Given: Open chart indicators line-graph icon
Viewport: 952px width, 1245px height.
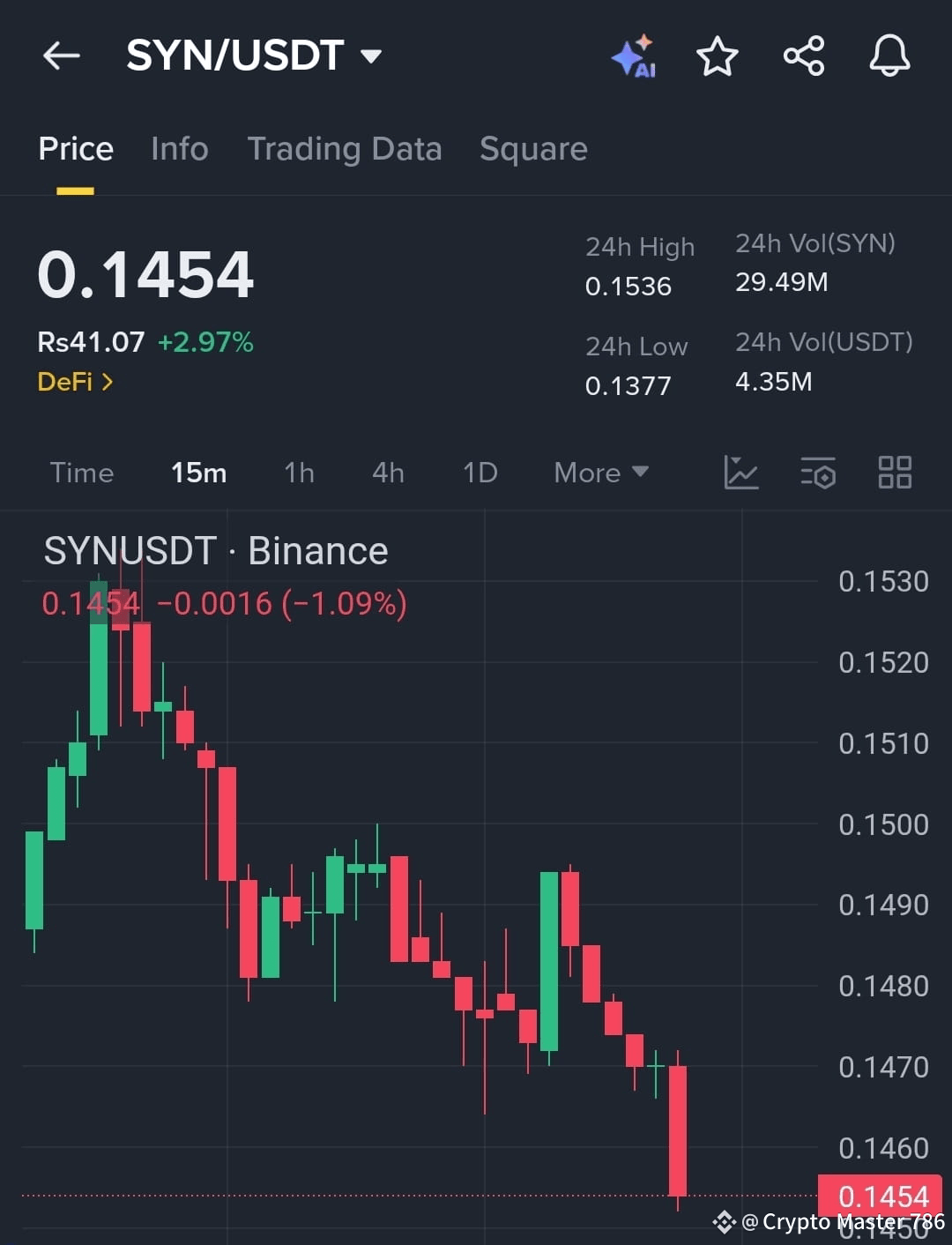Looking at the screenshot, I should click(x=741, y=473).
